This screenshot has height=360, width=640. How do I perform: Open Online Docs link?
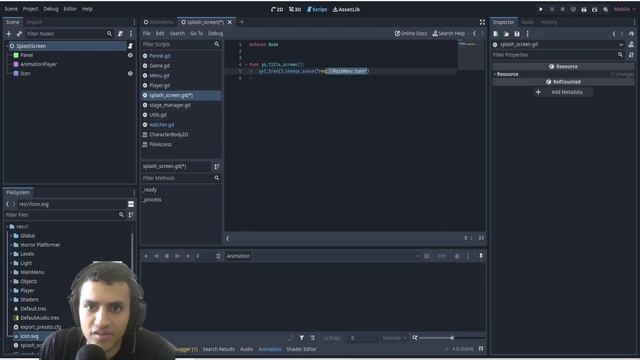click(x=411, y=33)
